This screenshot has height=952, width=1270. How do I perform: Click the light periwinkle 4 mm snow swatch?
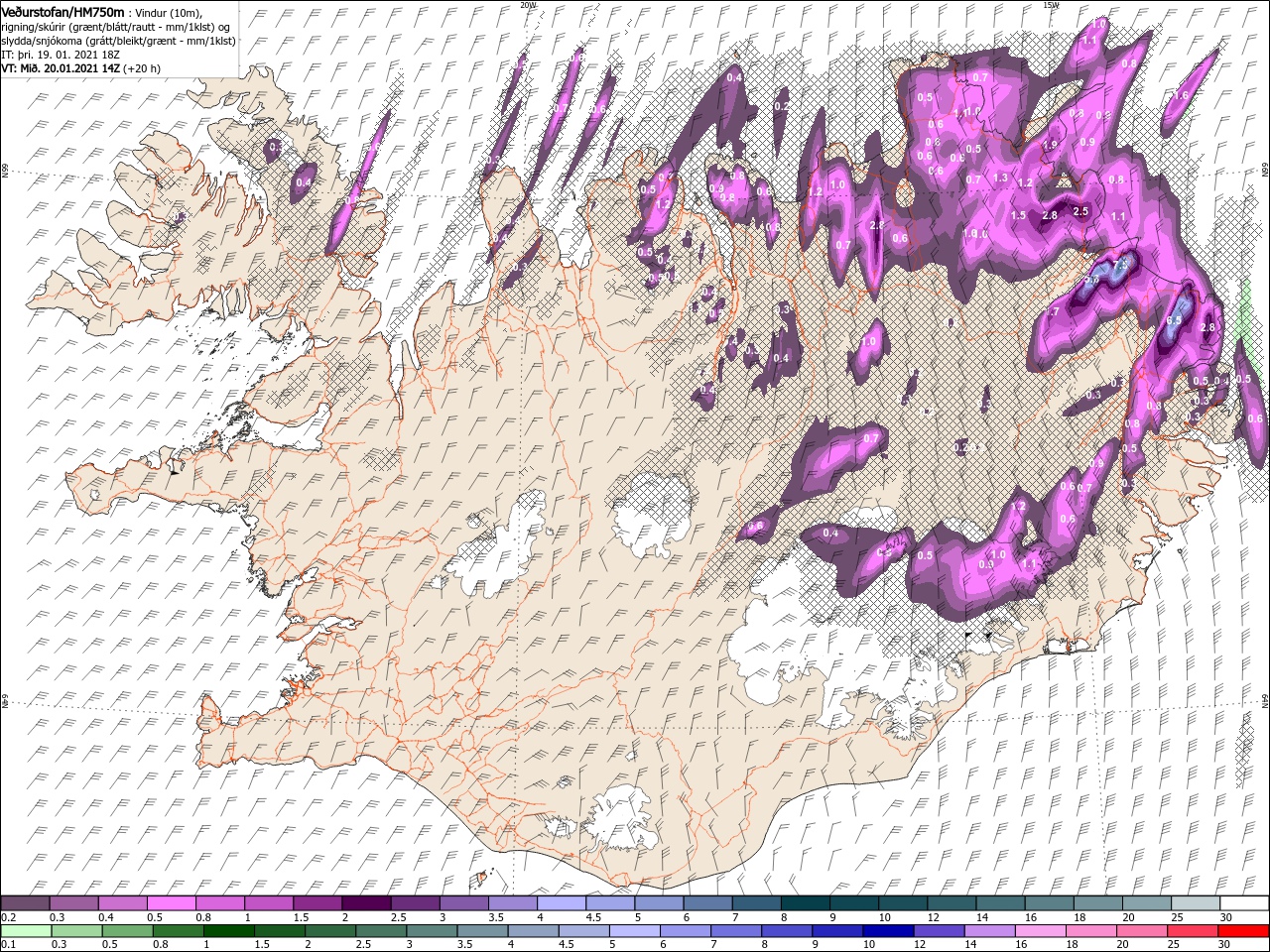[562, 903]
